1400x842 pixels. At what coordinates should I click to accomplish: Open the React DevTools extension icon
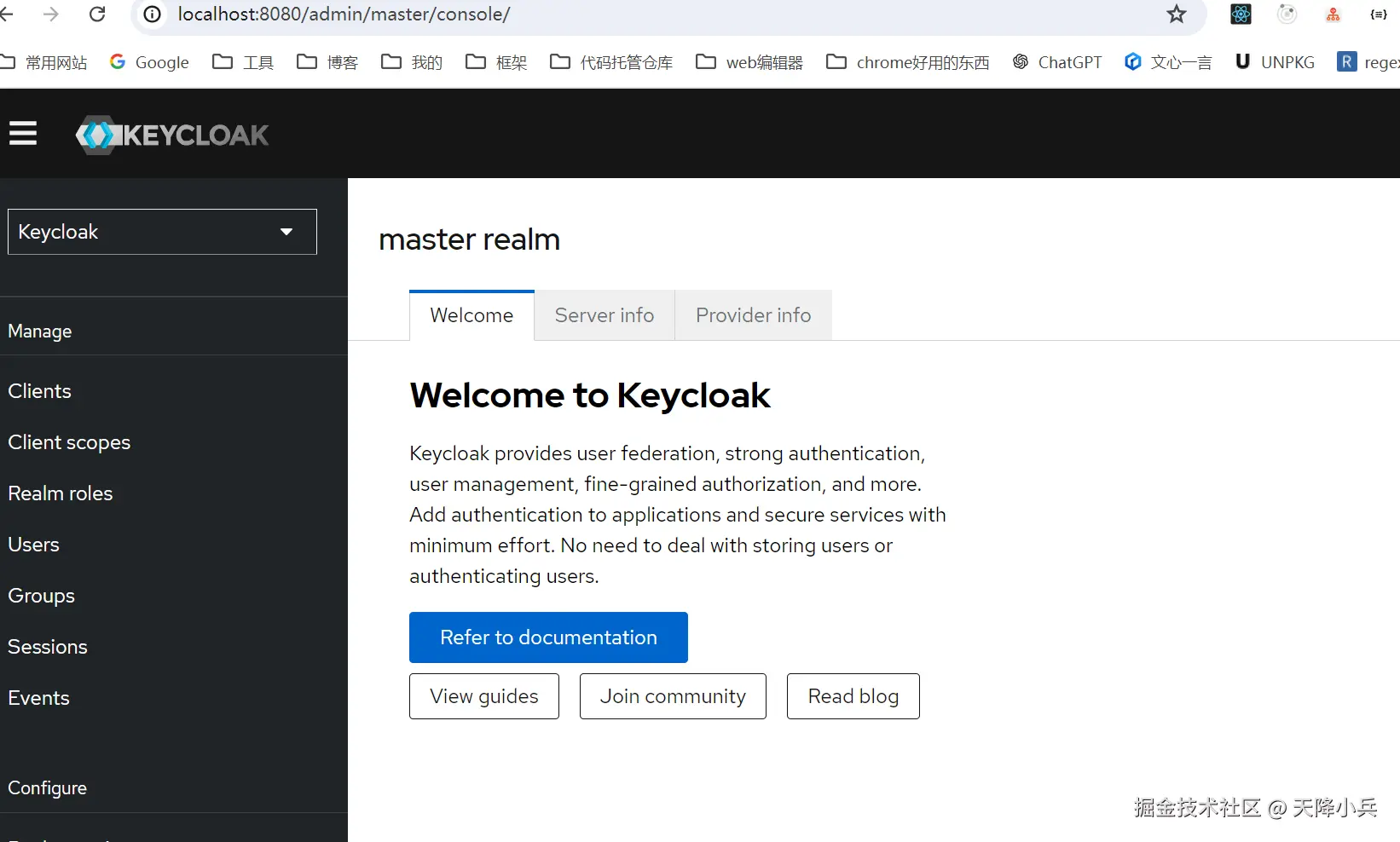tap(1241, 14)
